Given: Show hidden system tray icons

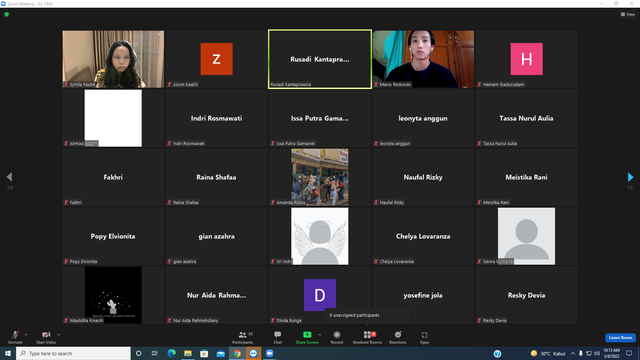Looking at the screenshot, I should 573,353.
